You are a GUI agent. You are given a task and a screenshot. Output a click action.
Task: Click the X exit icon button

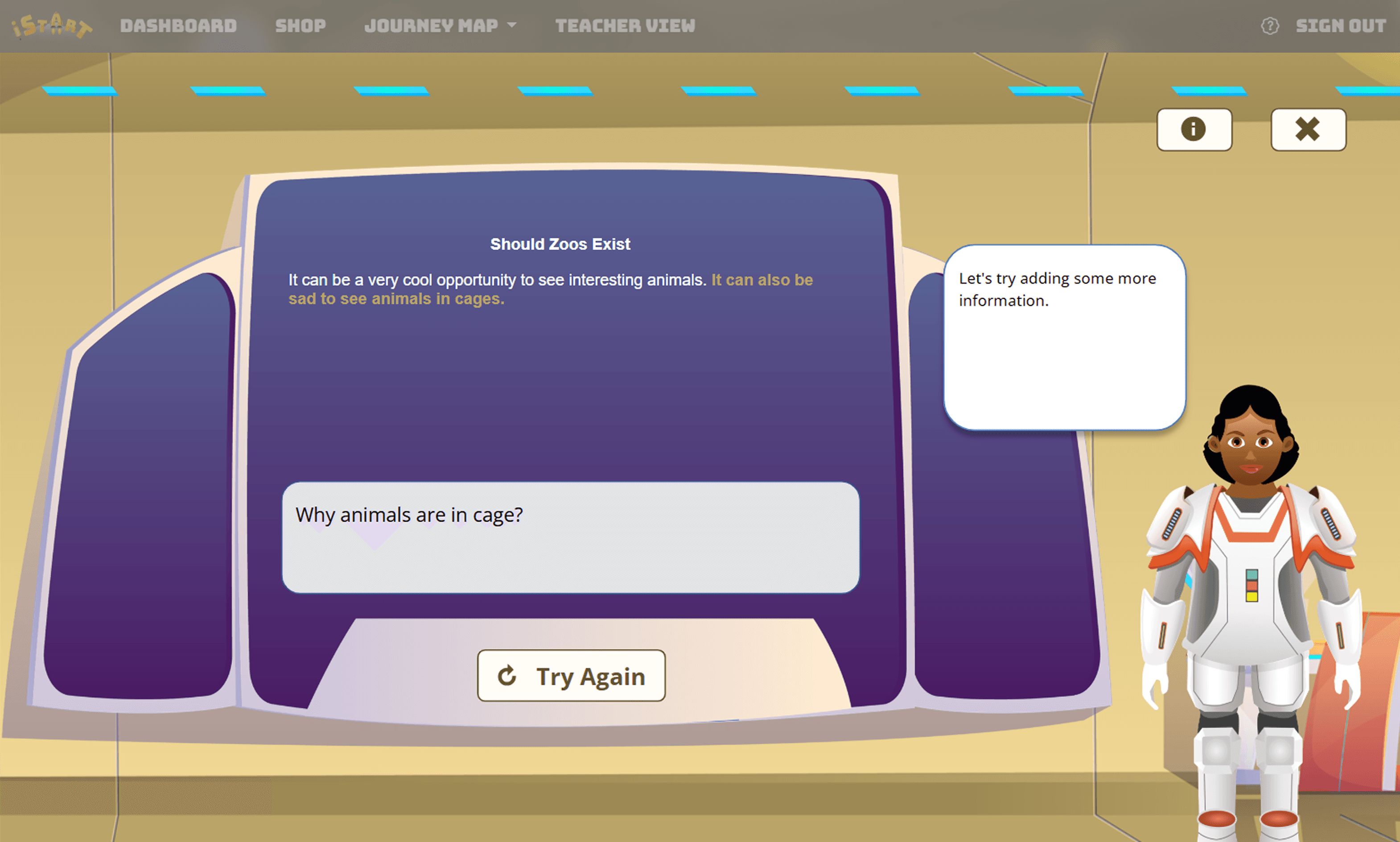[x=1308, y=129]
